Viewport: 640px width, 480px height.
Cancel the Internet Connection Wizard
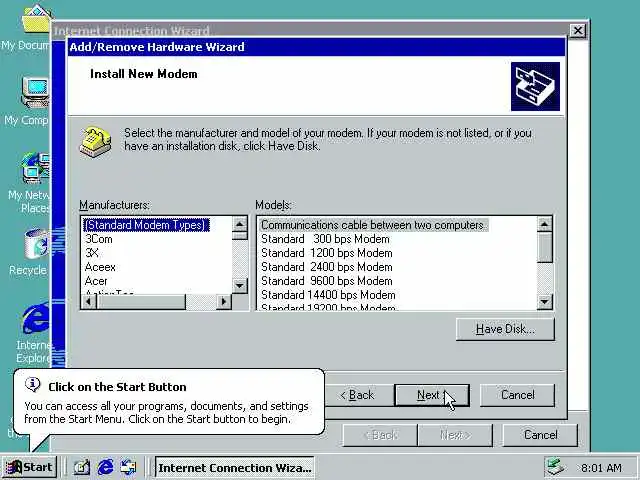click(540, 435)
